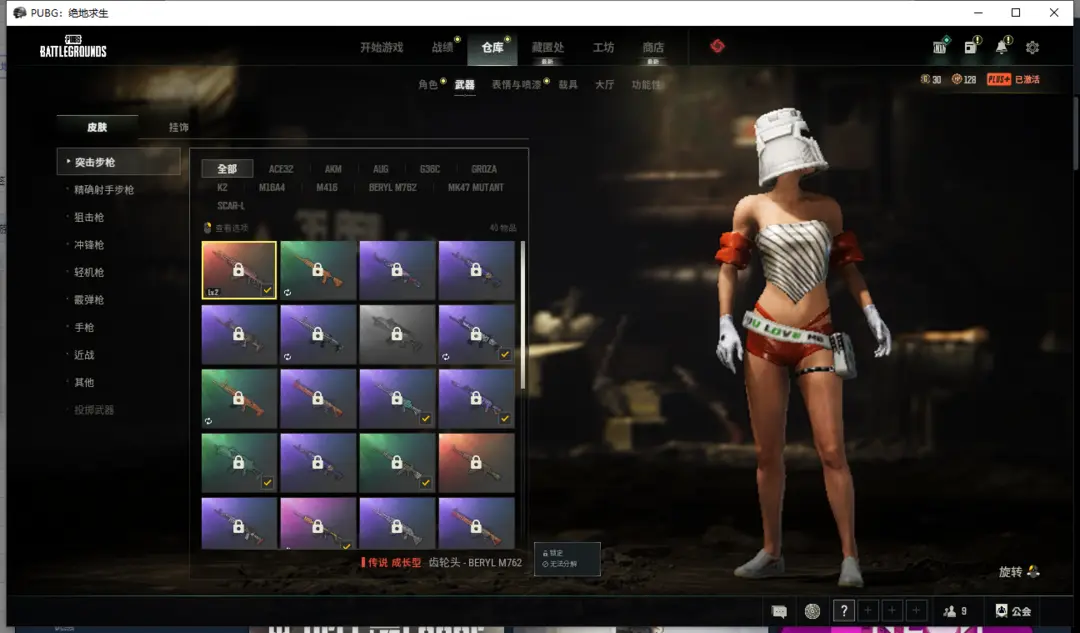
Task: Open the 公会 guild button
Action: (1013, 611)
